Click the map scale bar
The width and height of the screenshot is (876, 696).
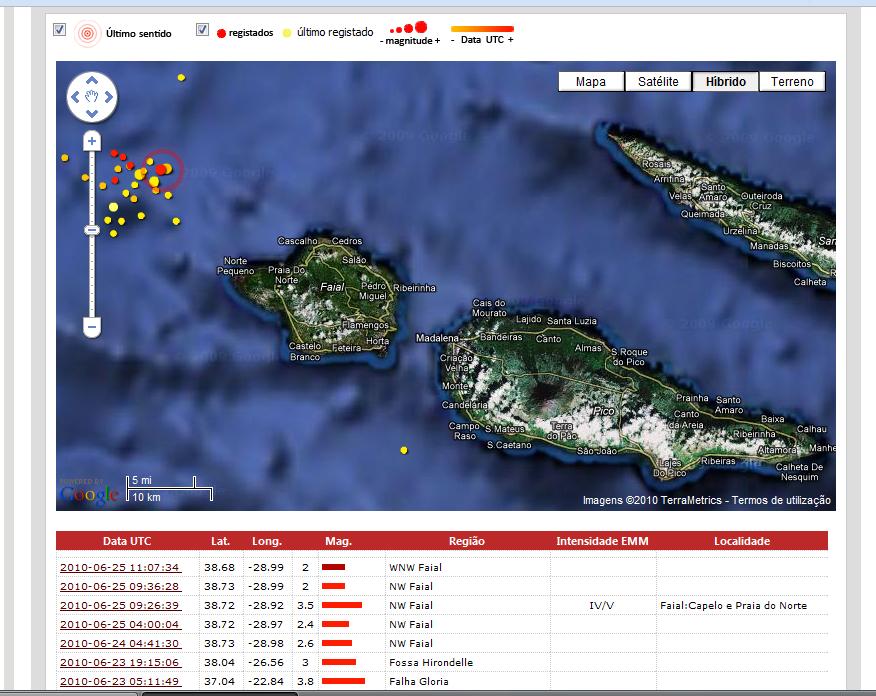[170, 489]
